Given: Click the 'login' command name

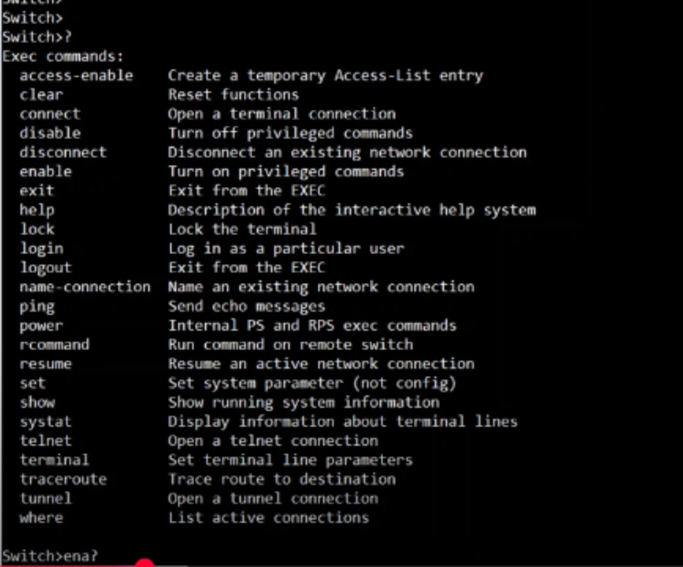Looking at the screenshot, I should (41, 249).
